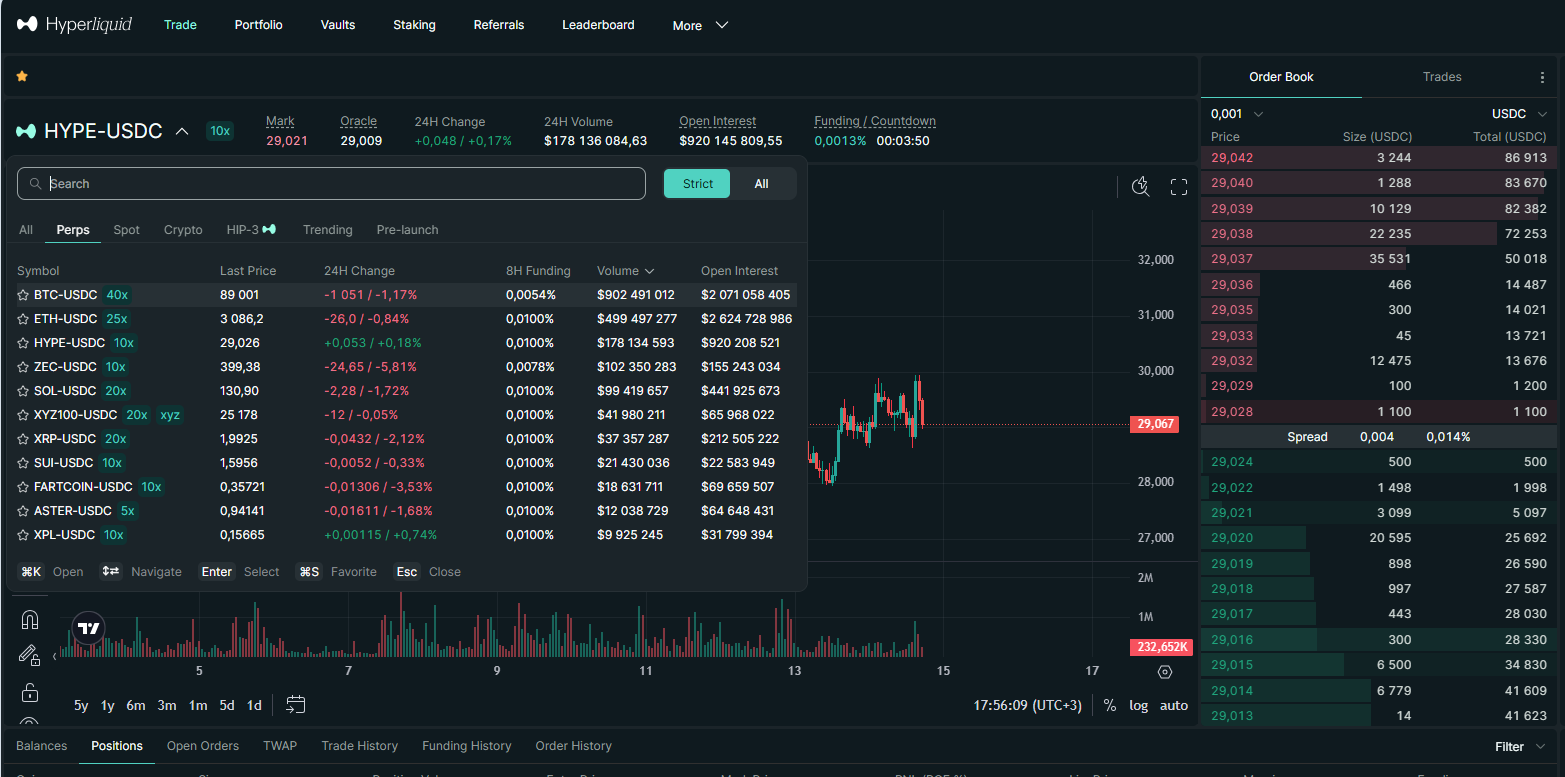Open the Funding History tab
Viewport: 1565px width, 777px height.
(467, 746)
